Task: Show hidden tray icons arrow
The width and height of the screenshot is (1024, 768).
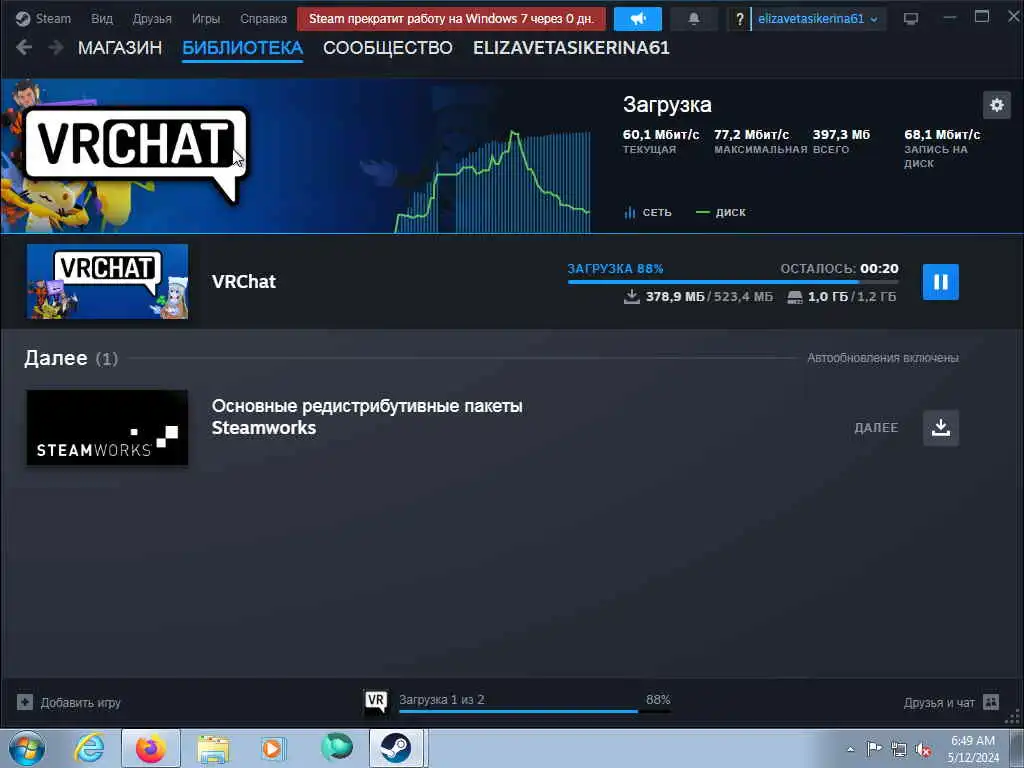Action: (x=850, y=749)
